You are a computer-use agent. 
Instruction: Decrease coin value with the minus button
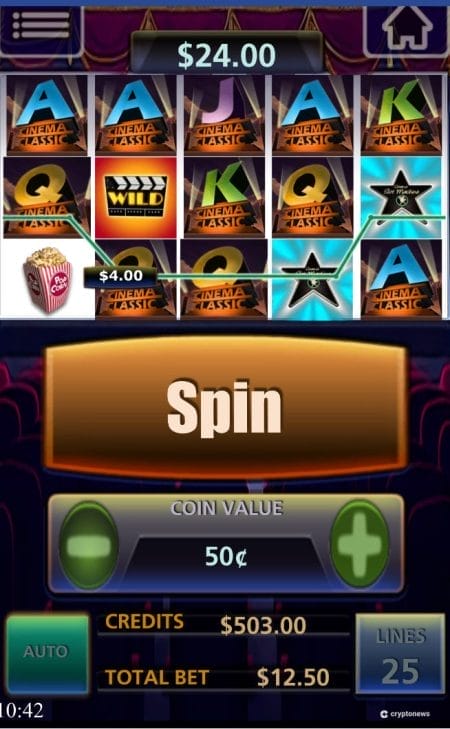pos(88,545)
